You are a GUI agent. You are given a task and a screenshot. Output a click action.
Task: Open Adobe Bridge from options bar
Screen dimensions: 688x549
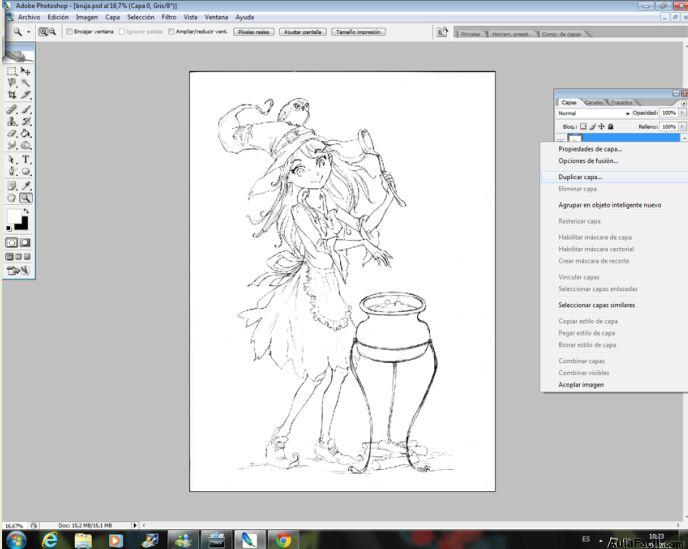coord(442,32)
